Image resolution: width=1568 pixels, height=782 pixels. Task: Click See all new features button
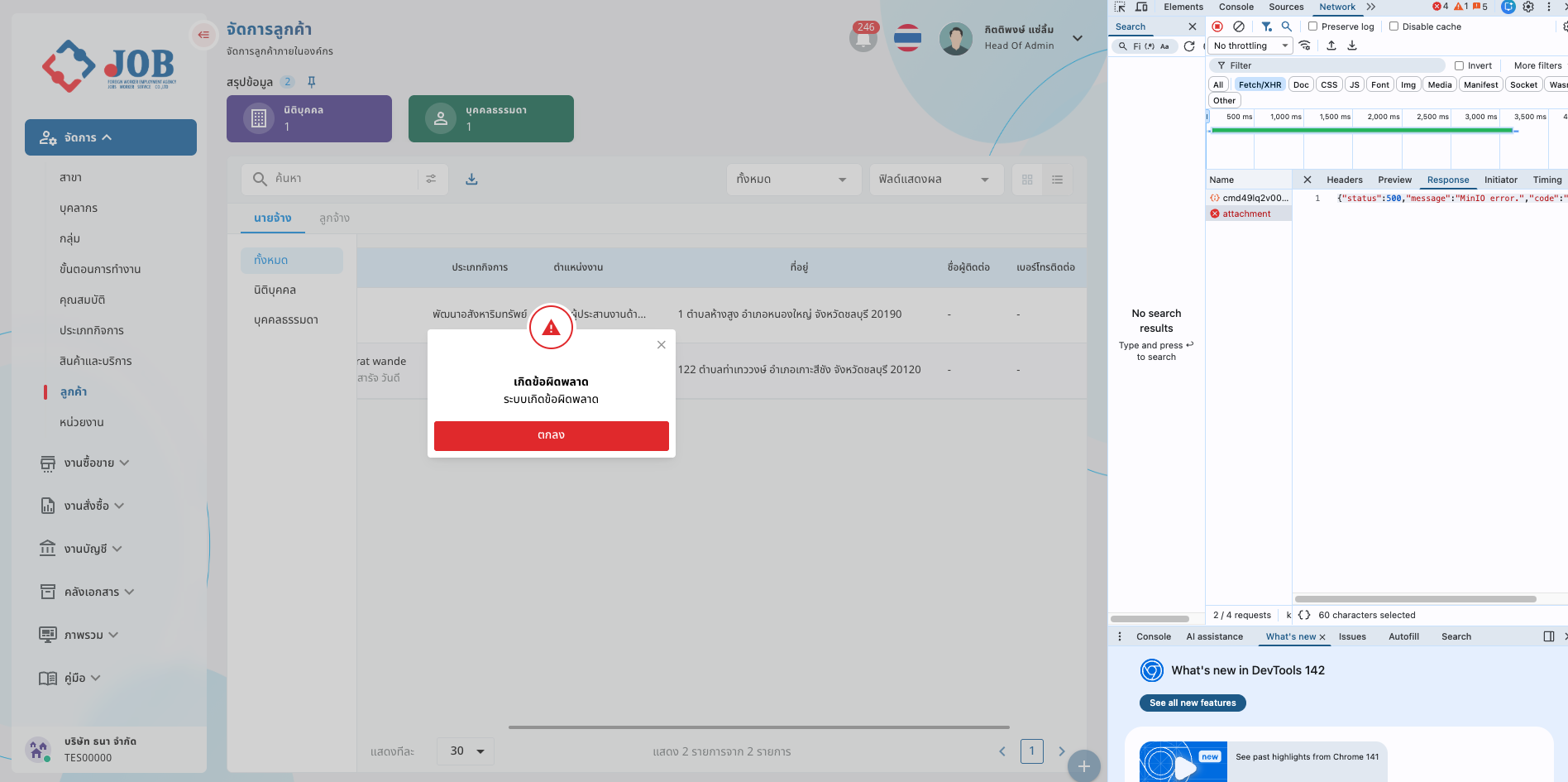(x=1192, y=703)
